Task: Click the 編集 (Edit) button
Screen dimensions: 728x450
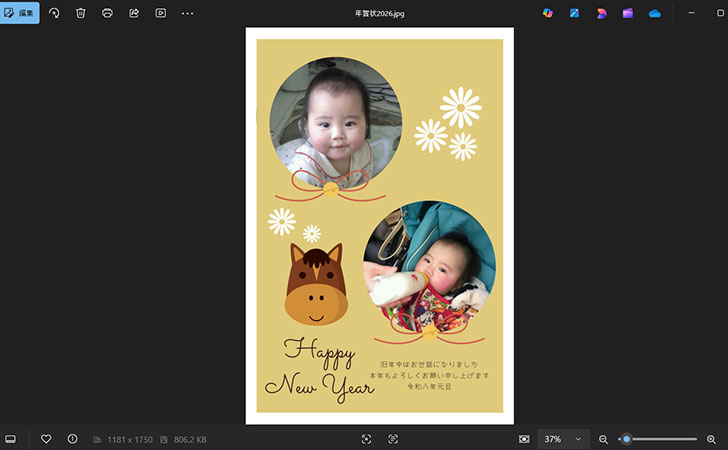Action: [20, 13]
